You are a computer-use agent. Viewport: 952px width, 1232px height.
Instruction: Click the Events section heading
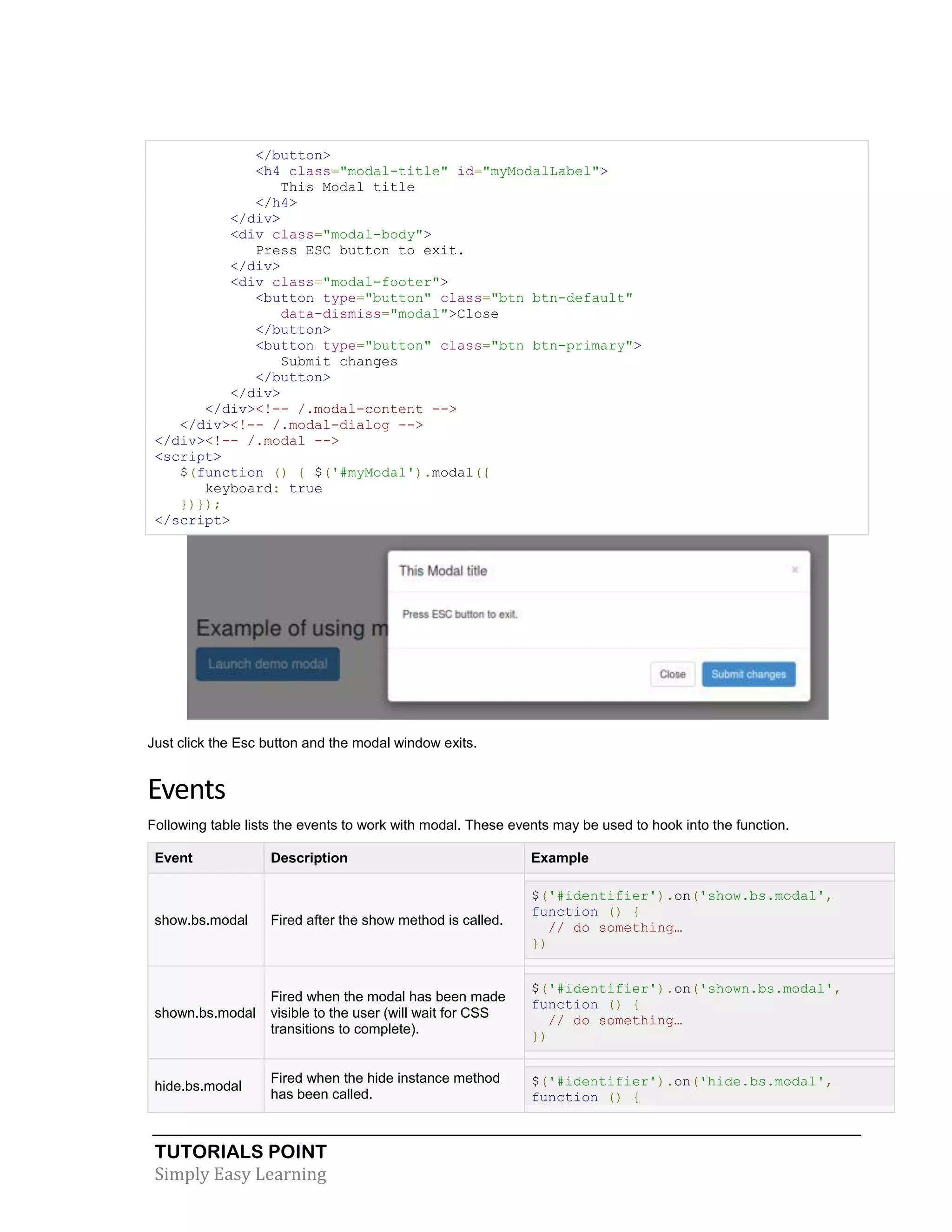click(x=187, y=789)
